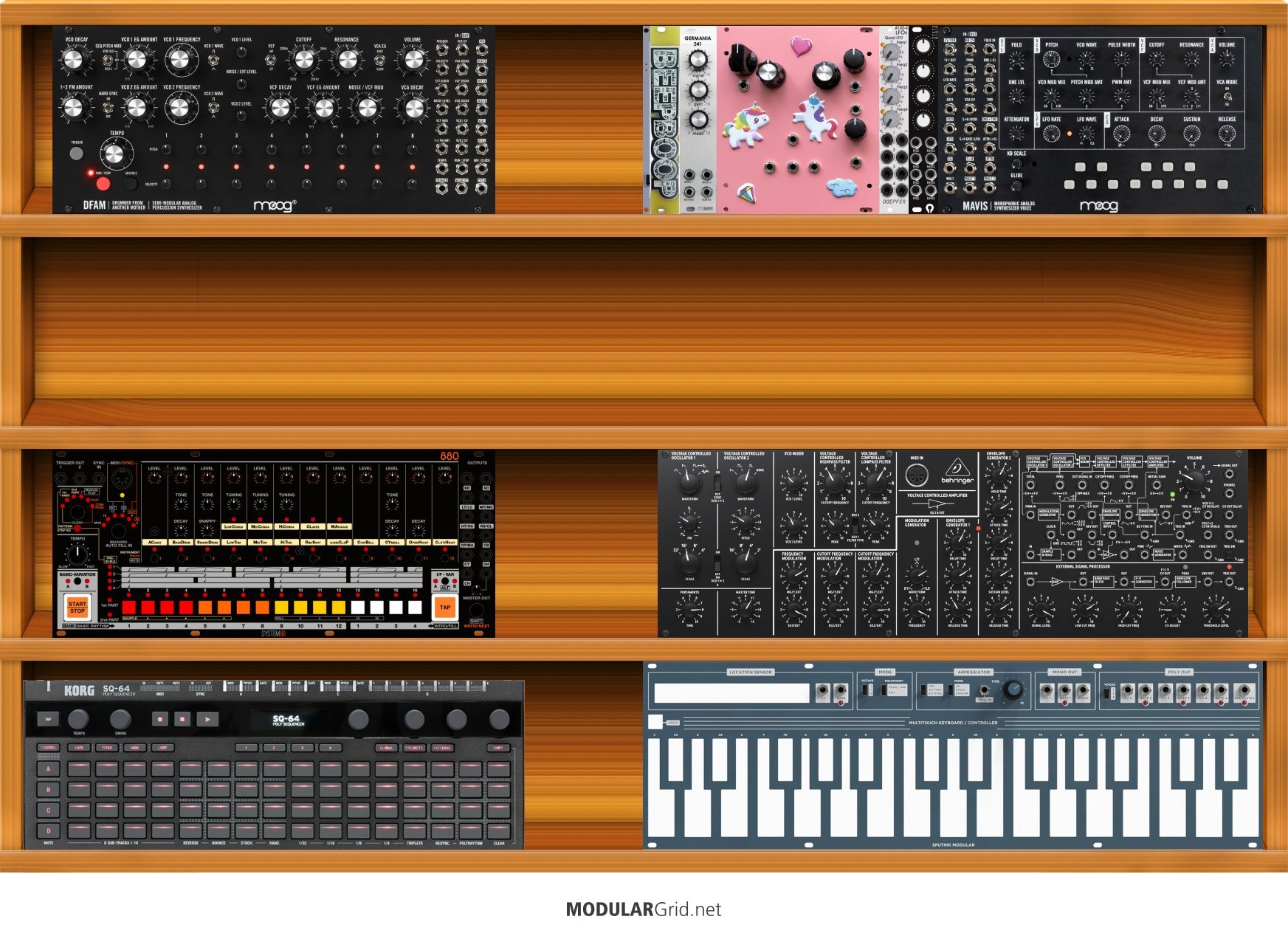This screenshot has height=925, width=1288.
Task: Click the KORG logo on the SQ-64
Action: pos(79,691)
